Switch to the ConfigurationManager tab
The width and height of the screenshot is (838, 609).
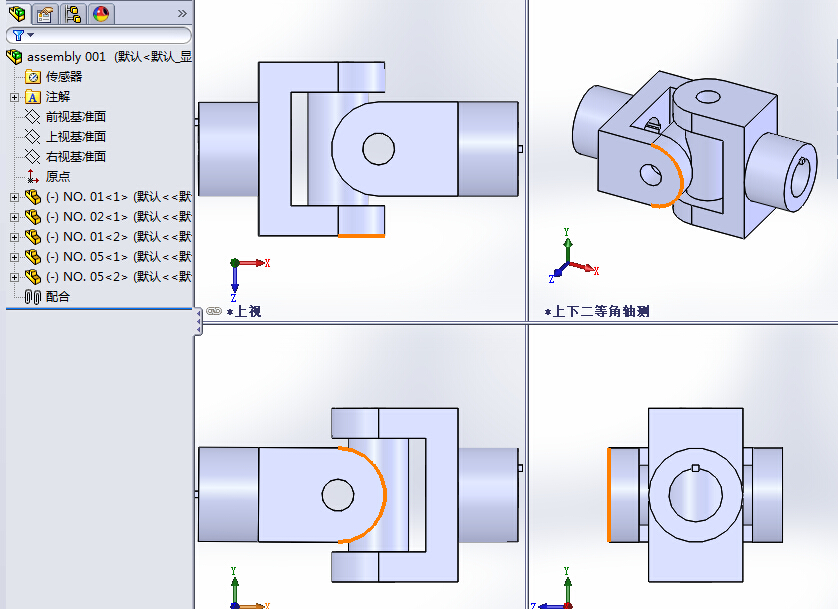pyautogui.click(x=73, y=13)
